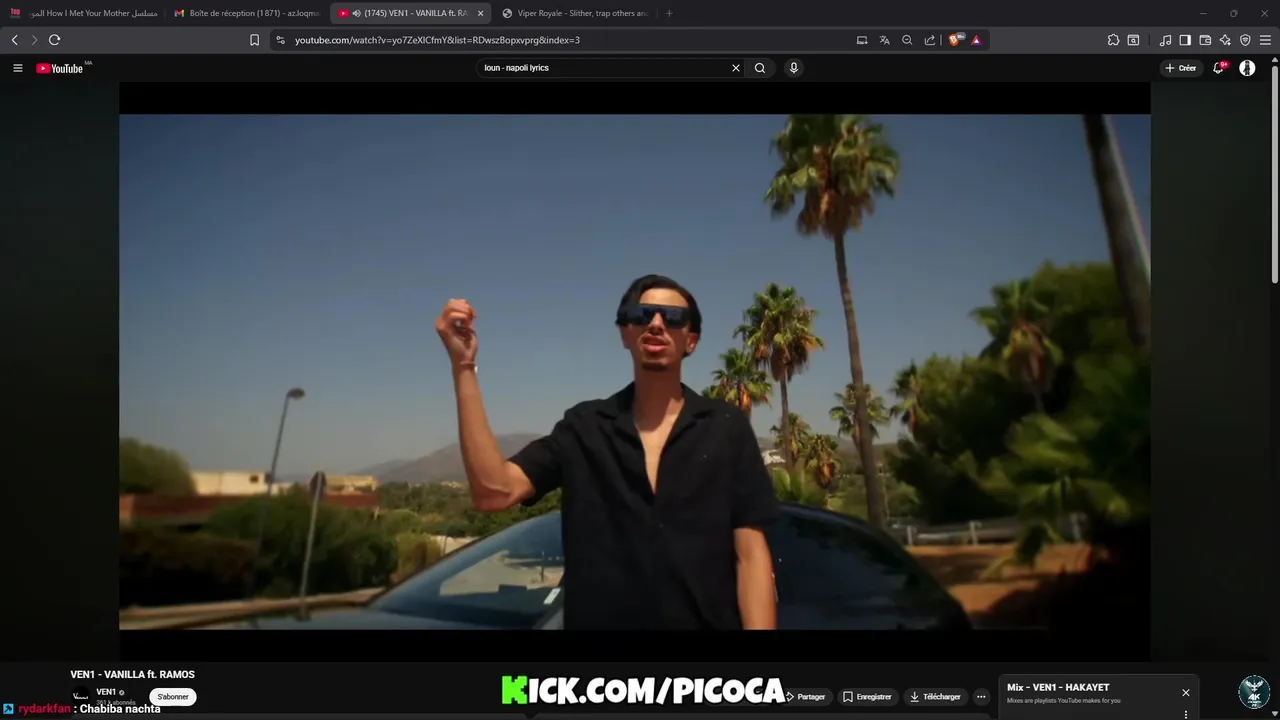
Task: Open the Brave playlist music-note icon
Action: click(1165, 40)
